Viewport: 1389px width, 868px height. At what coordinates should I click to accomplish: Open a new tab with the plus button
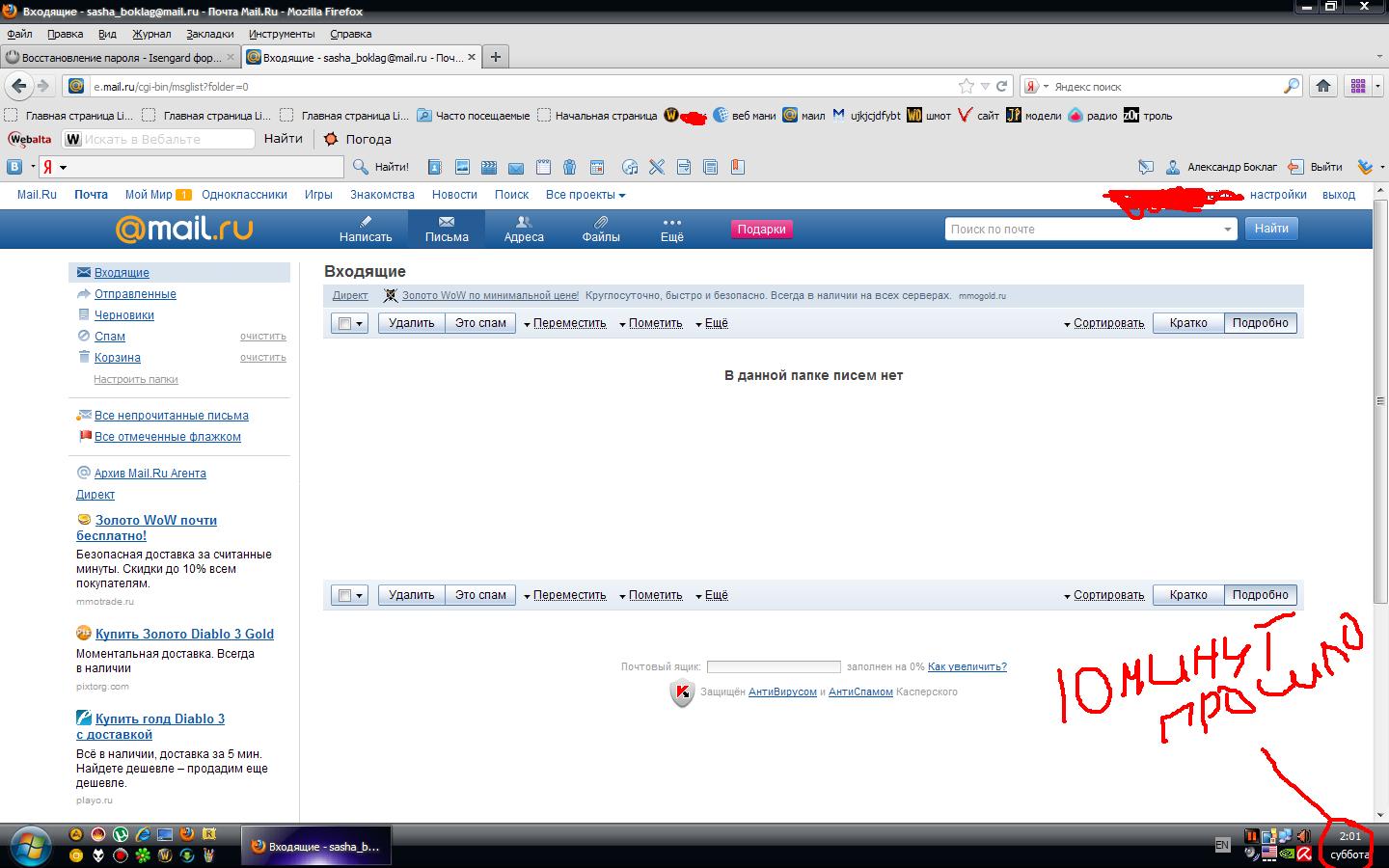point(495,57)
